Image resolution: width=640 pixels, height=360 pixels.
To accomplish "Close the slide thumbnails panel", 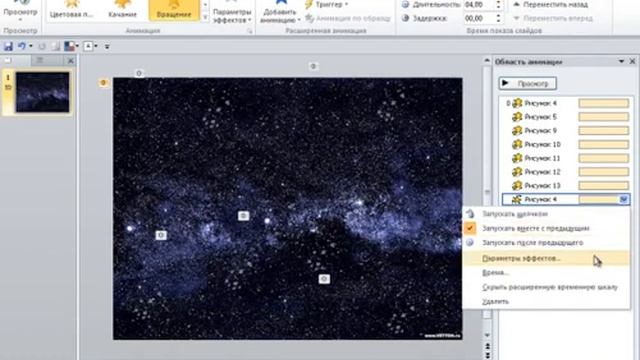I will (x=71, y=60).
